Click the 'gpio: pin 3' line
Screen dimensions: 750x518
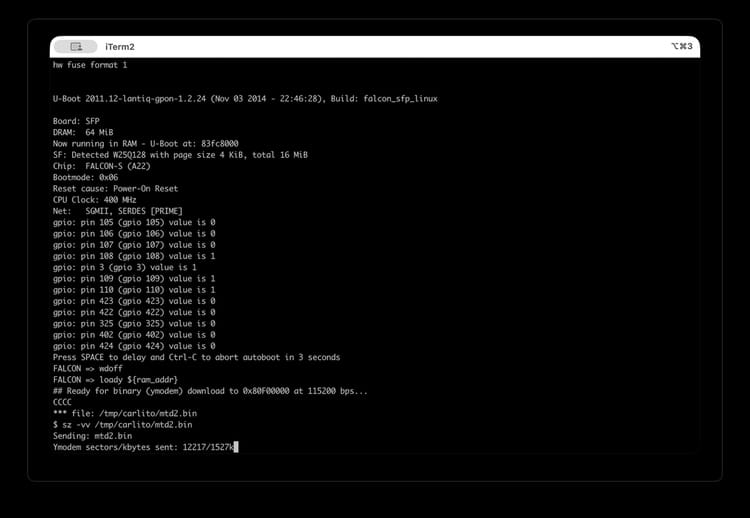124,267
